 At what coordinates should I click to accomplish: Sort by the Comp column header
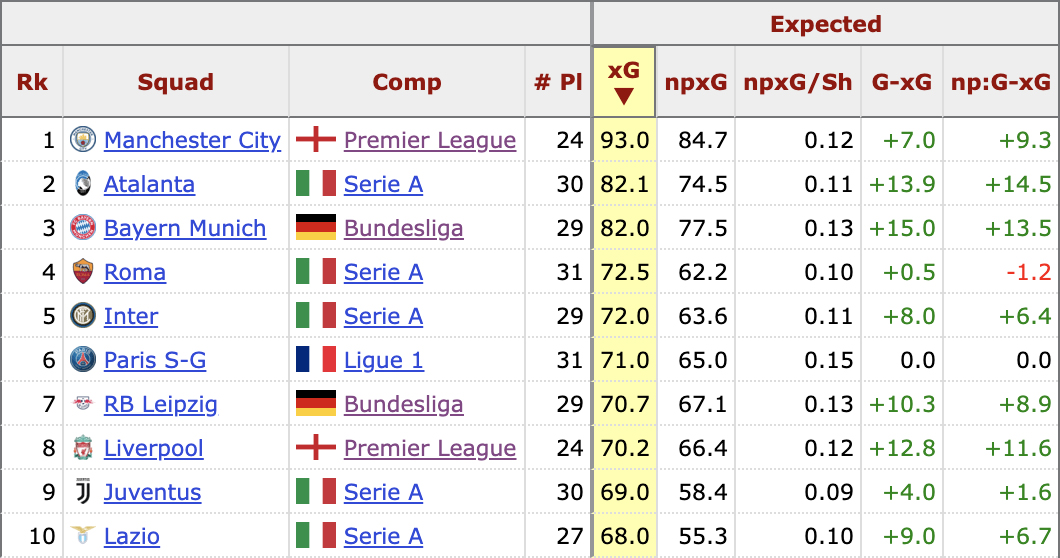point(407,82)
